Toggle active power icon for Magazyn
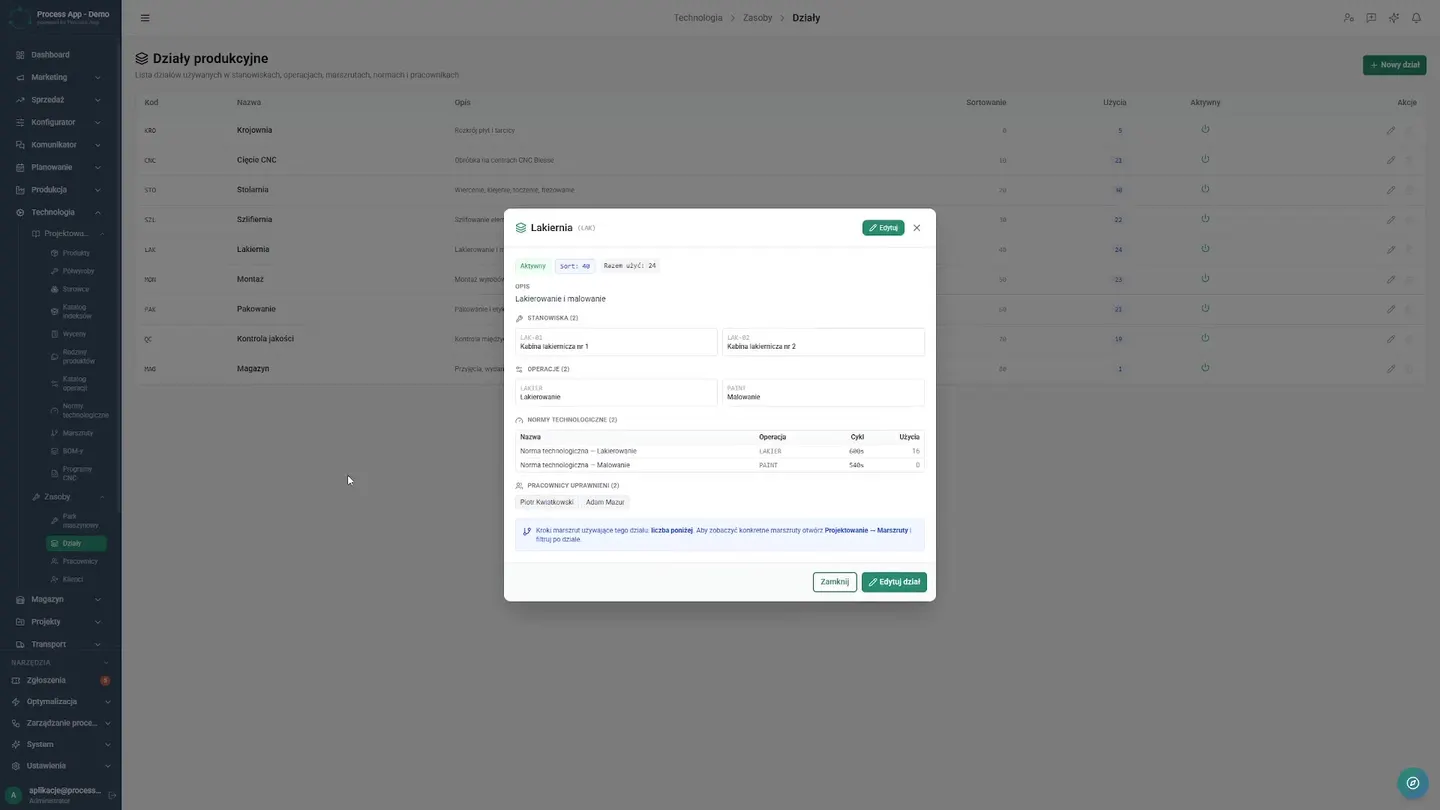 [1205, 368]
